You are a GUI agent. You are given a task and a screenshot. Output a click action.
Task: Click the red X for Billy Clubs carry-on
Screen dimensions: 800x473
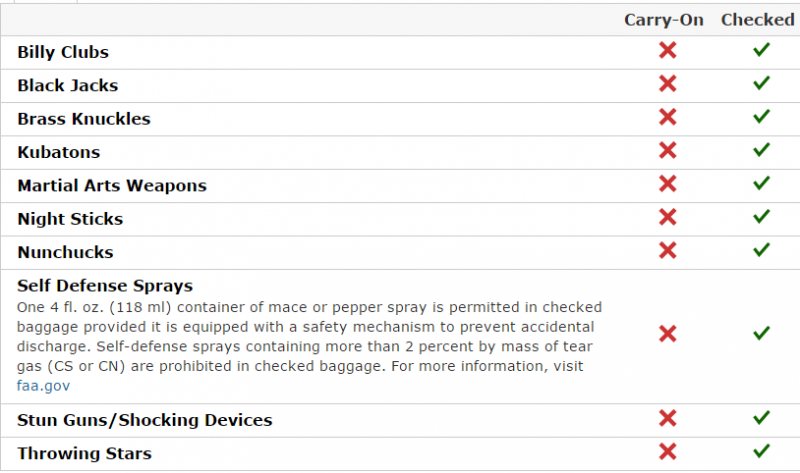point(668,51)
